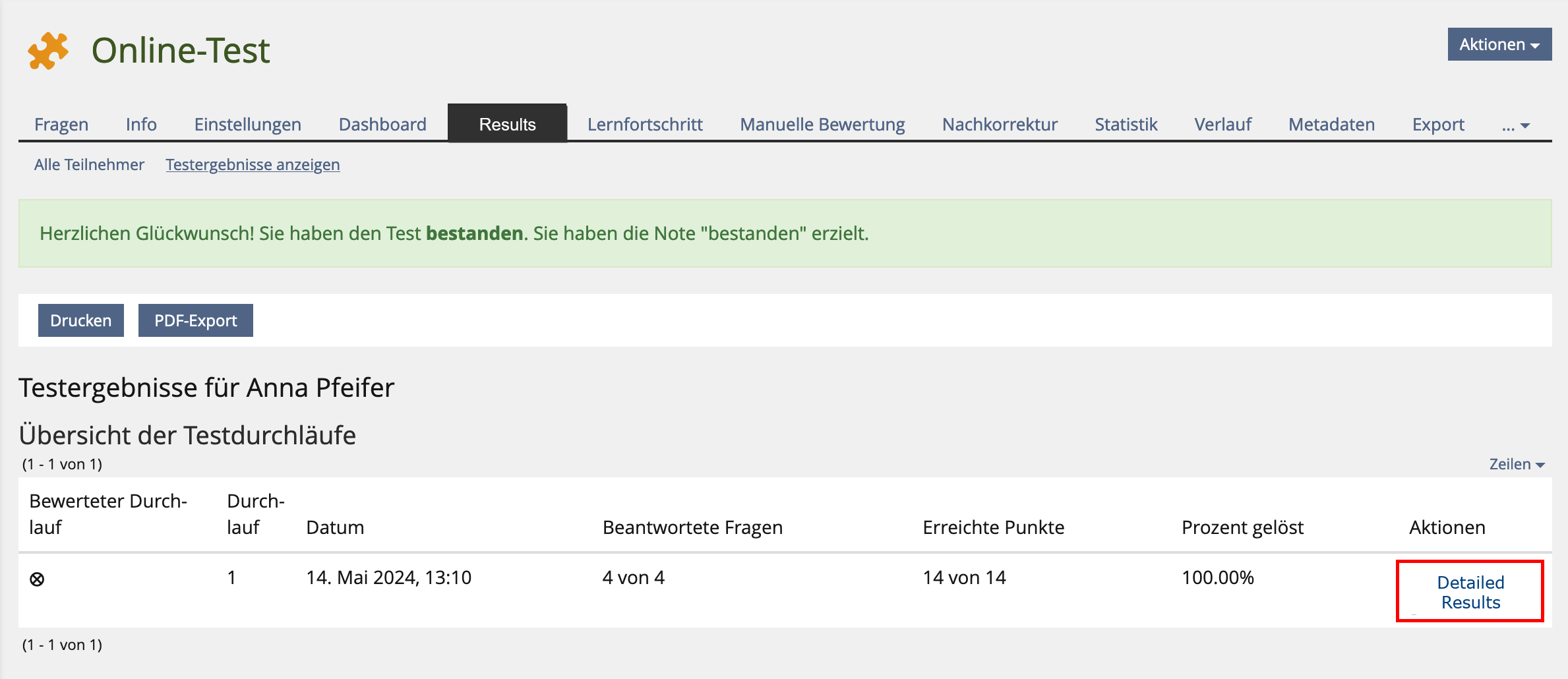The width and height of the screenshot is (1568, 679).
Task: Click the Übersicht der Testdurchläufe heading
Action: tap(187, 436)
